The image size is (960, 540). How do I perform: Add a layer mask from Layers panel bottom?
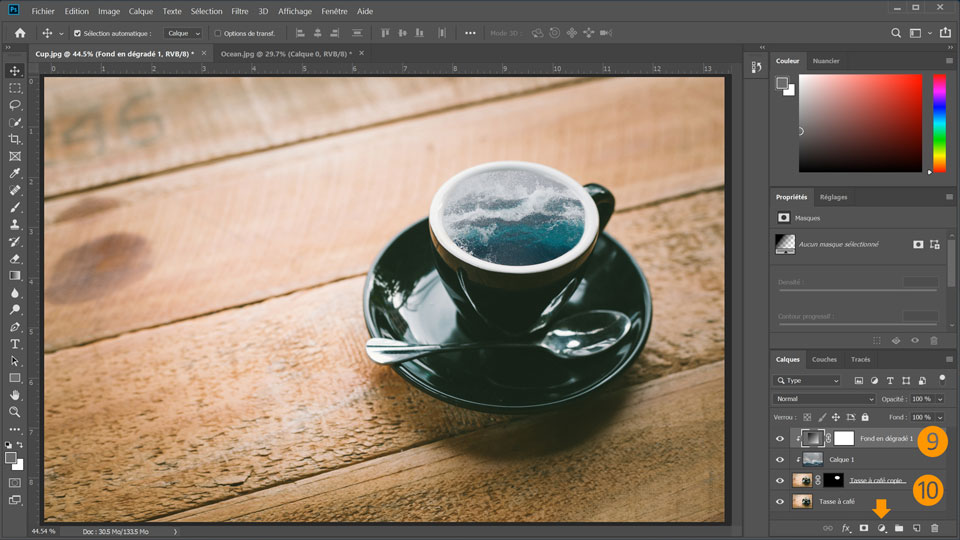[863, 528]
